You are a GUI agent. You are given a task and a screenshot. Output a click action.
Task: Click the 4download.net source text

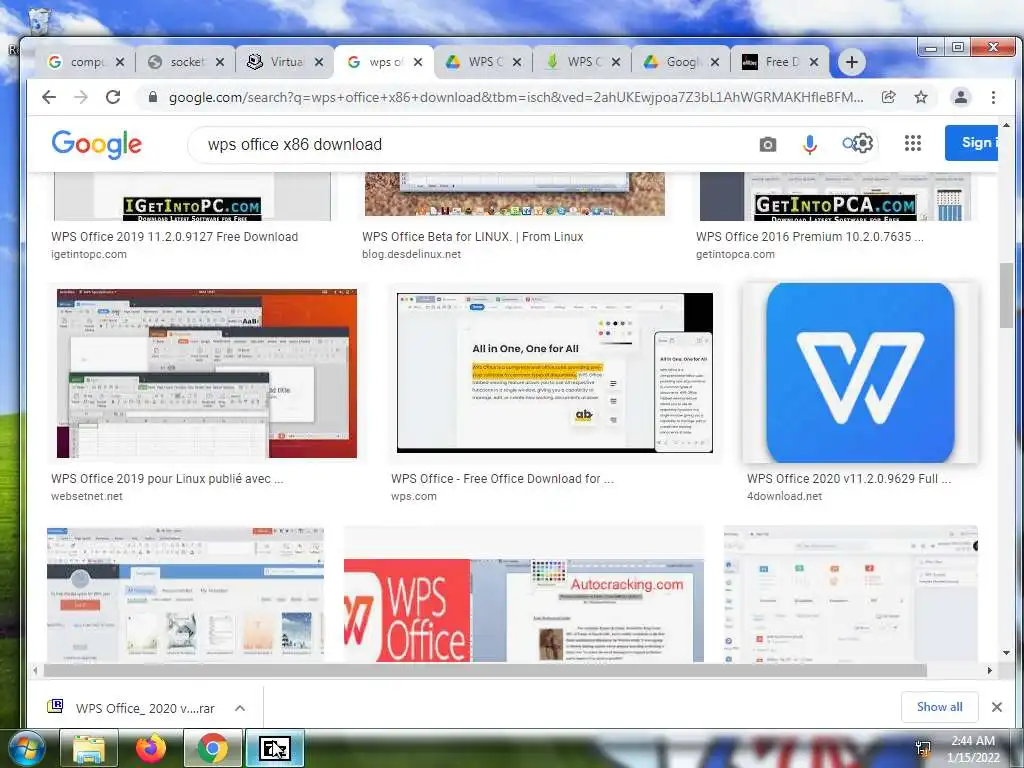tap(784, 496)
